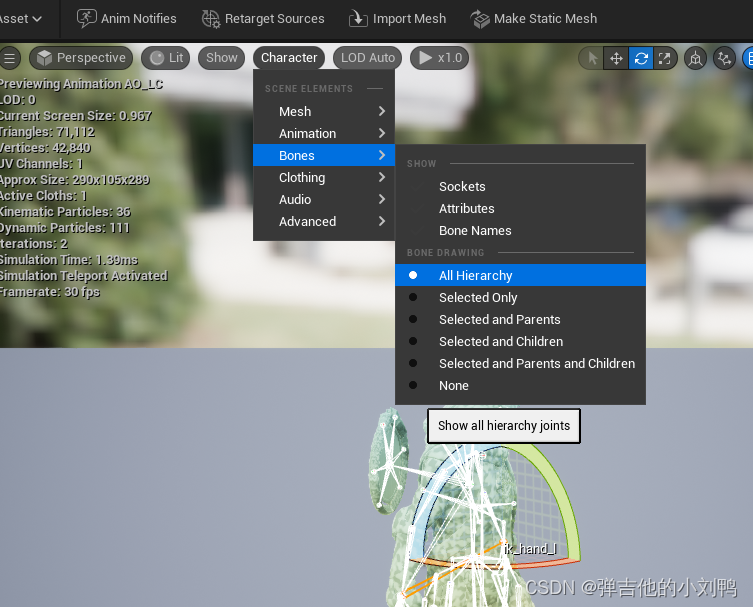
Task: Toggle the coordinate system cube icon
Action: pyautogui.click(x=695, y=59)
